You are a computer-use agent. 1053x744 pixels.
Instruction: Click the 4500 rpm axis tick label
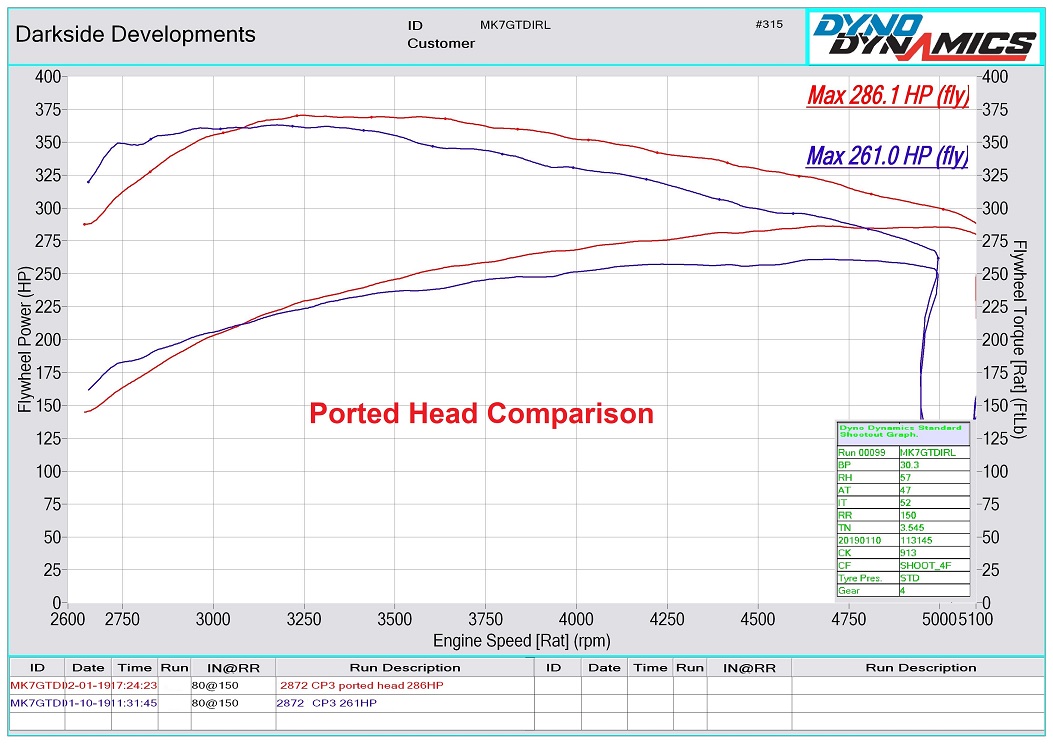[758, 619]
